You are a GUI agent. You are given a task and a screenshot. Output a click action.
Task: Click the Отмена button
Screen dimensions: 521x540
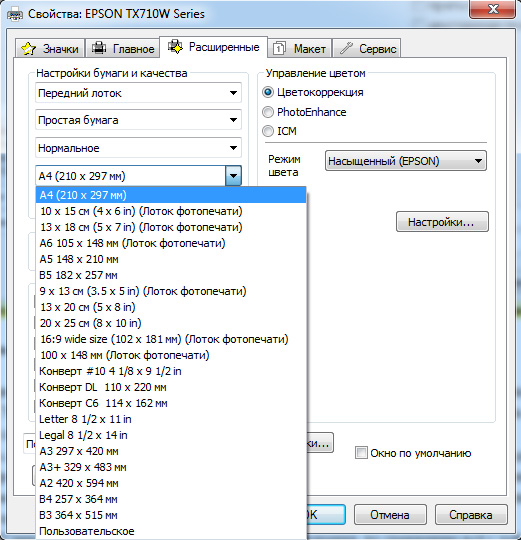(390, 515)
